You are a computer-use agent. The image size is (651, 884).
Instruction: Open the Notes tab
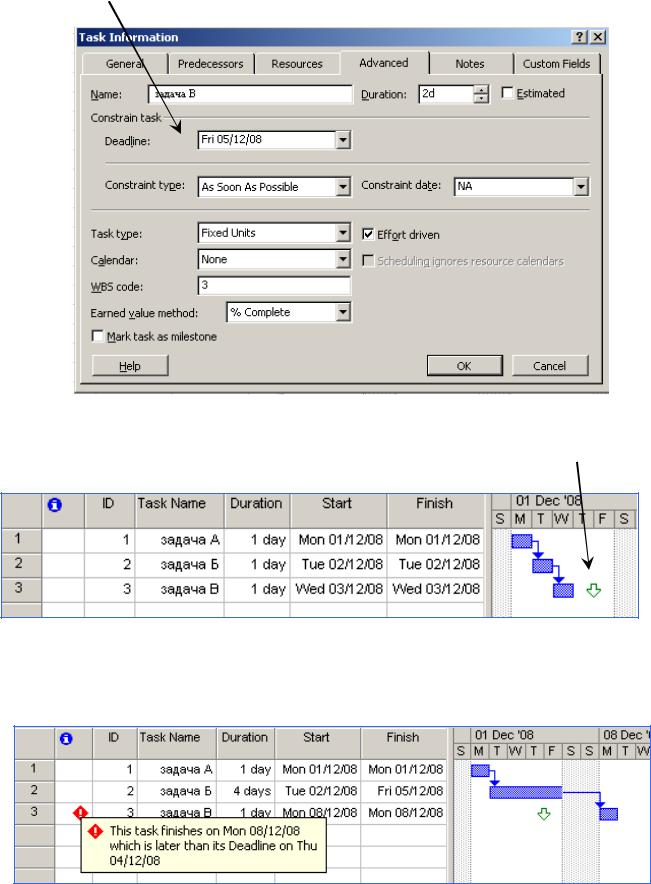(470, 64)
